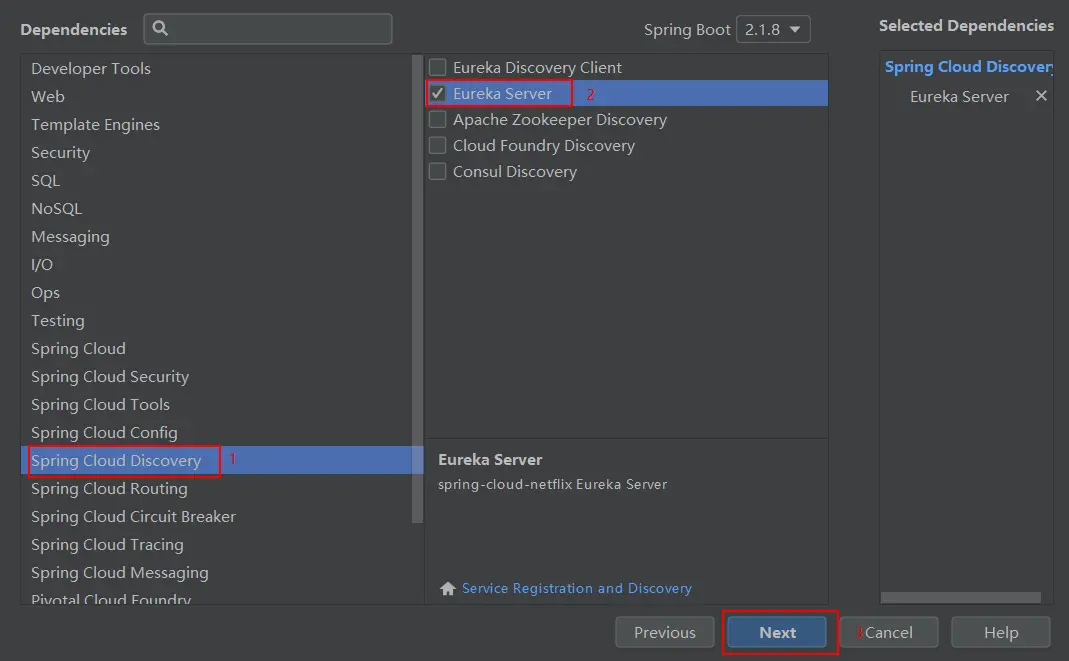Click the search magnifier icon
The height and width of the screenshot is (661, 1069).
pos(160,28)
